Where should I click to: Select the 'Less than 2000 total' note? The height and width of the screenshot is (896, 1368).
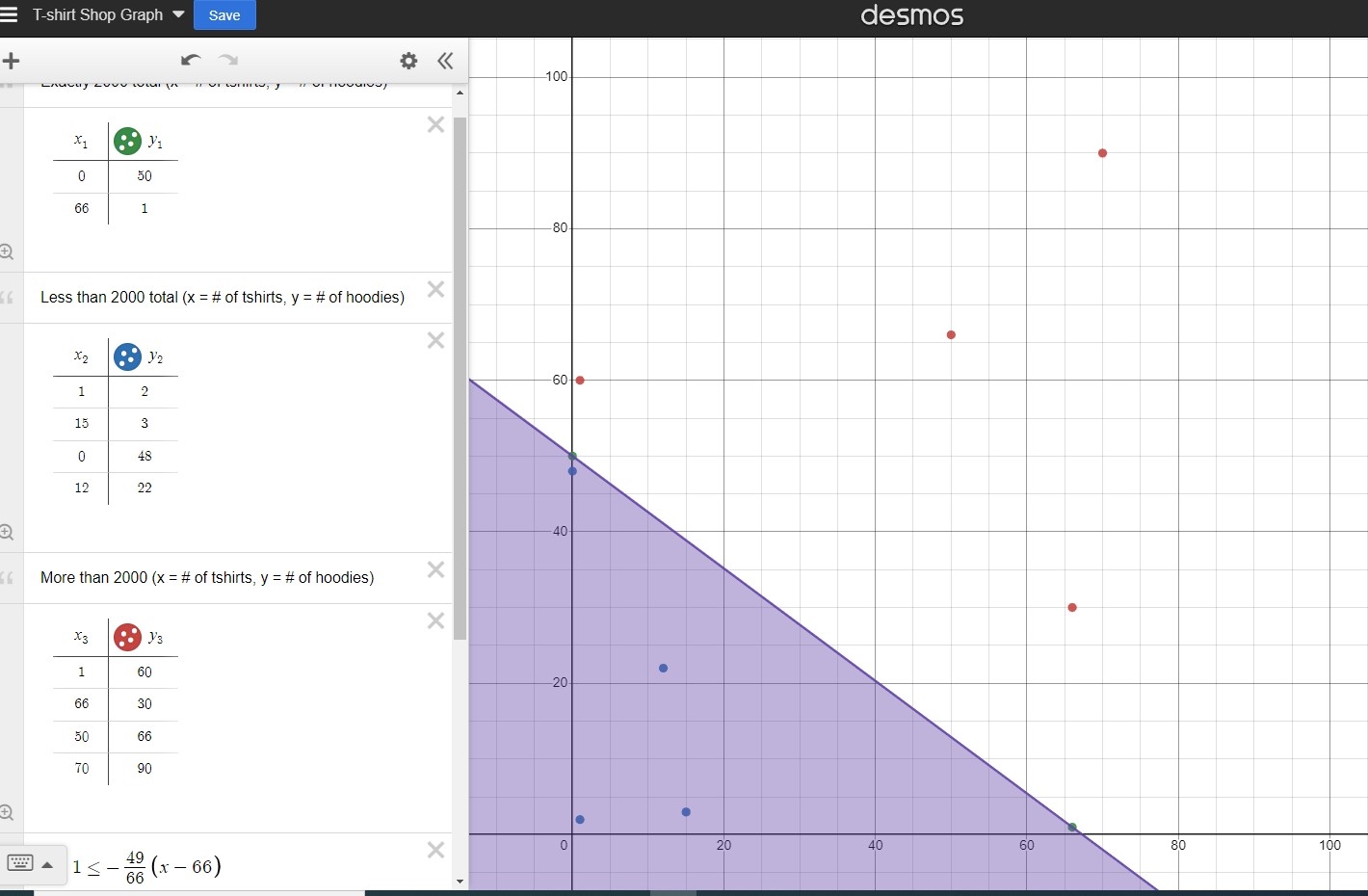pyautogui.click(x=223, y=298)
